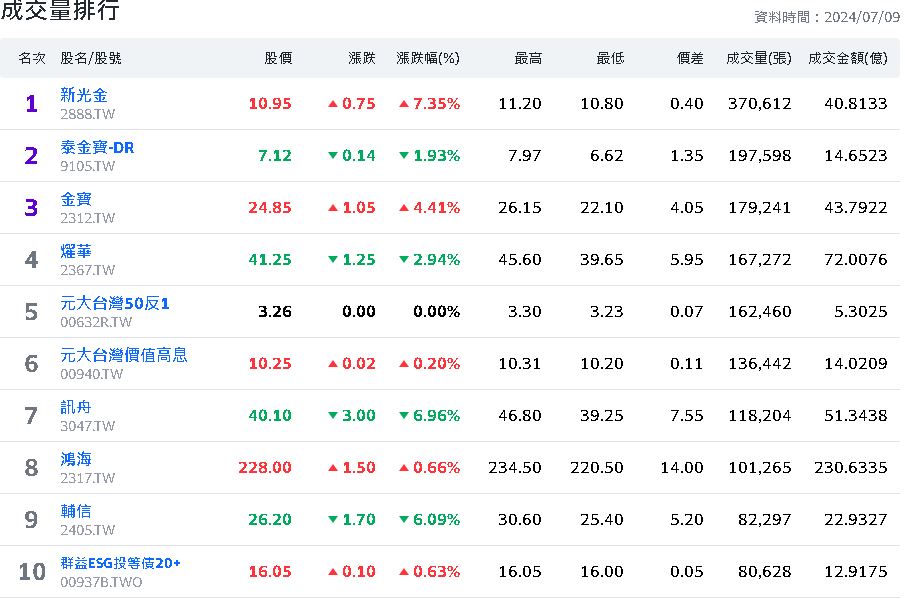The height and width of the screenshot is (599, 905).
Task: Click low price 39.65 for 燿華
Action: pos(602,260)
